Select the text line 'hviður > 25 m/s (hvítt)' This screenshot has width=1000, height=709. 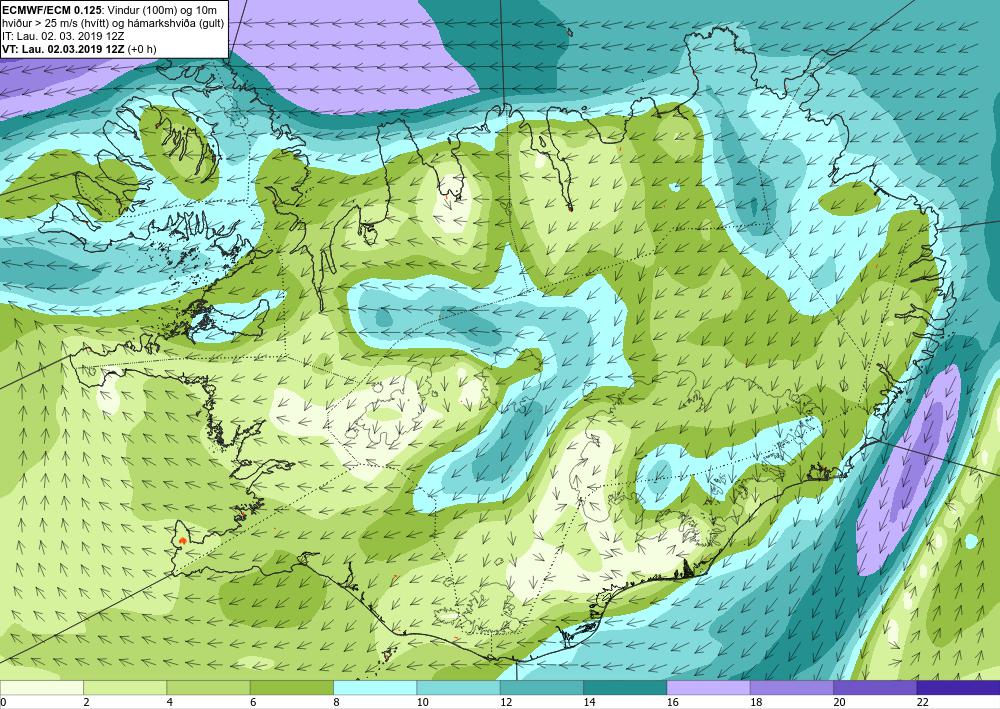point(55,23)
